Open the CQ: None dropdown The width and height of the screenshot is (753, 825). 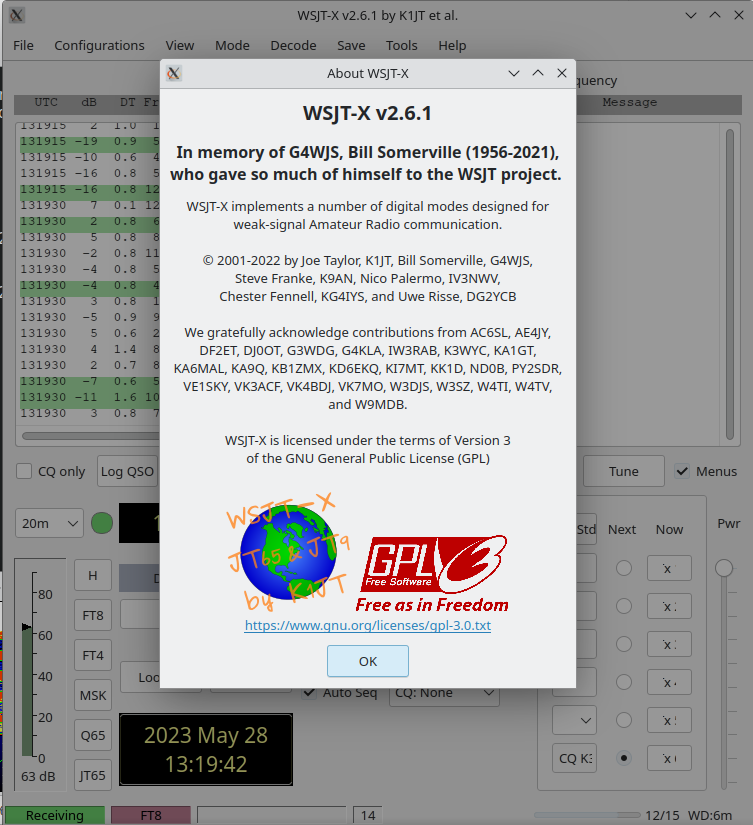pyautogui.click(x=444, y=693)
